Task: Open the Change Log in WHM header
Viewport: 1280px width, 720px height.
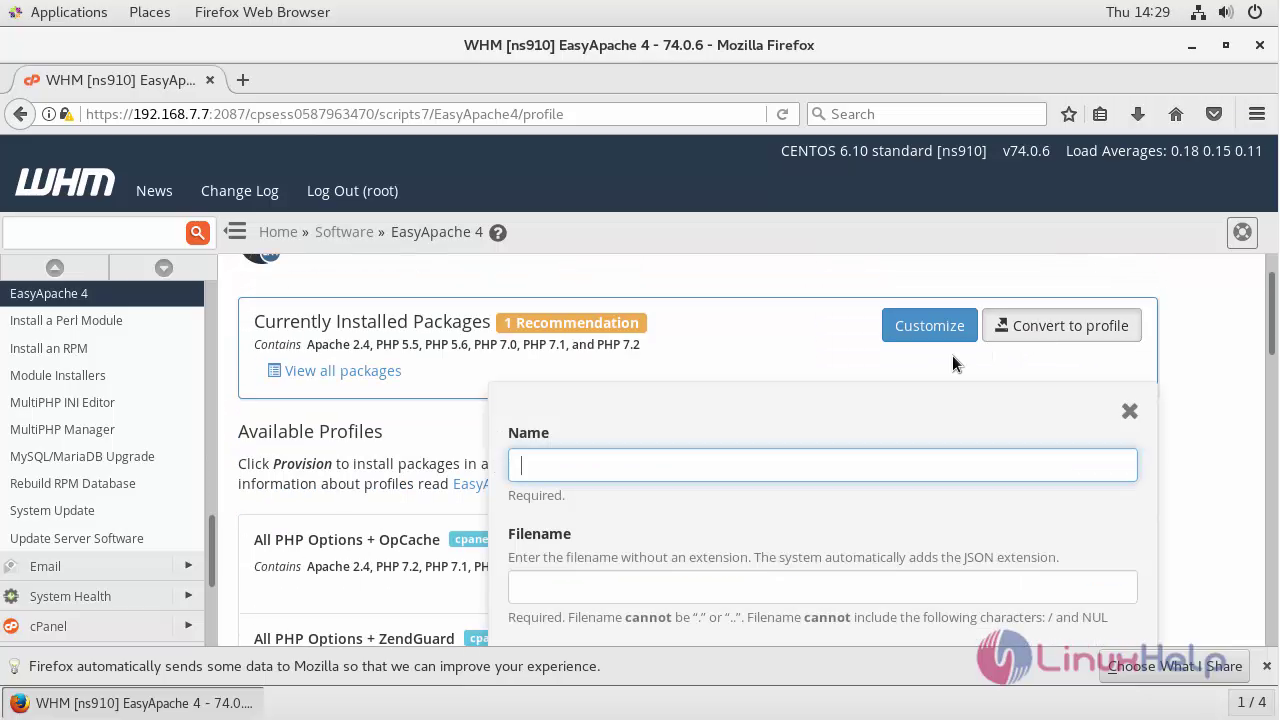Action: 240,191
